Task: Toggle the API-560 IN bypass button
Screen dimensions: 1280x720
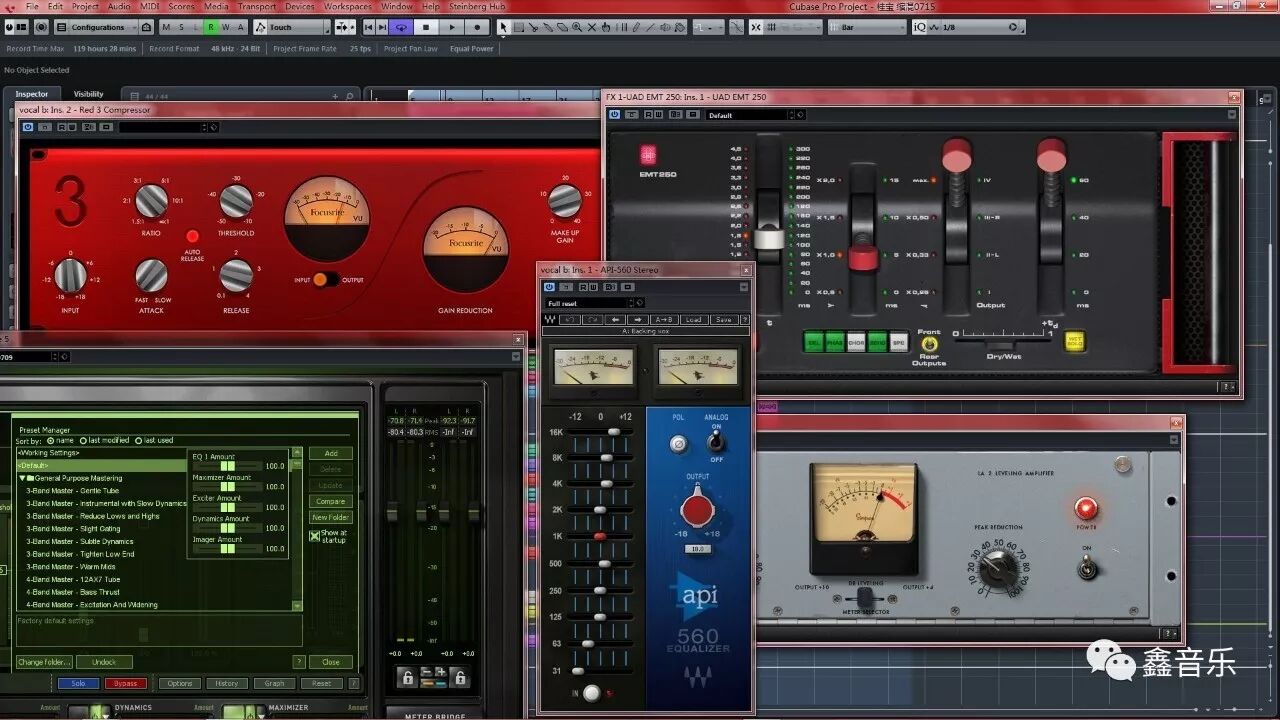Action: pos(592,693)
